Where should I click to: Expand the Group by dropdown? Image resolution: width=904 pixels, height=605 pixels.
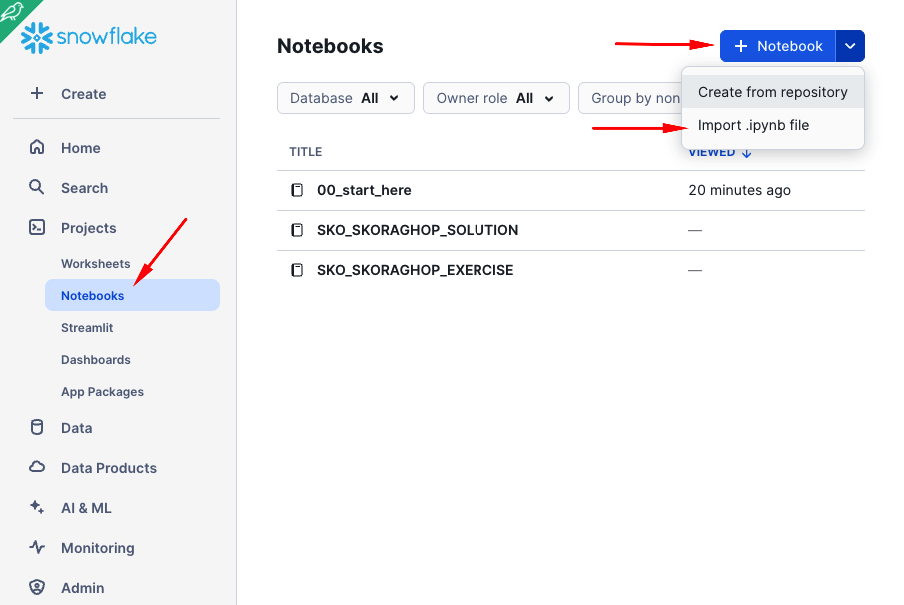point(632,98)
